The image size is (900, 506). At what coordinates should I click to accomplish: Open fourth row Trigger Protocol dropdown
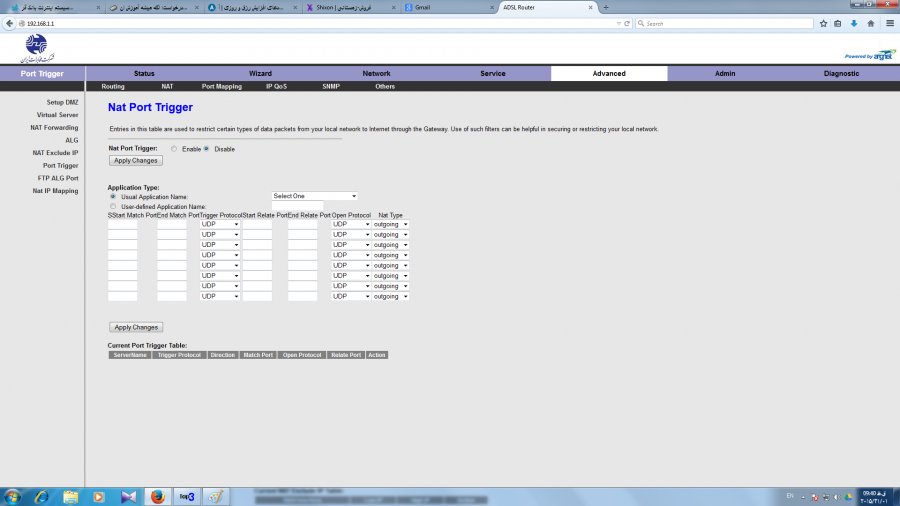(220, 255)
